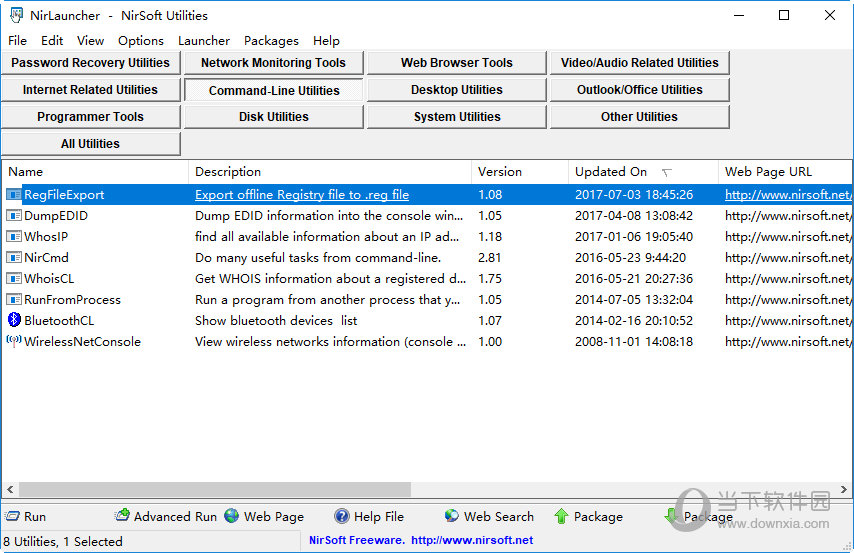
Task: Click '8 Utilities, 1 Selected' status text
Action: point(63,542)
